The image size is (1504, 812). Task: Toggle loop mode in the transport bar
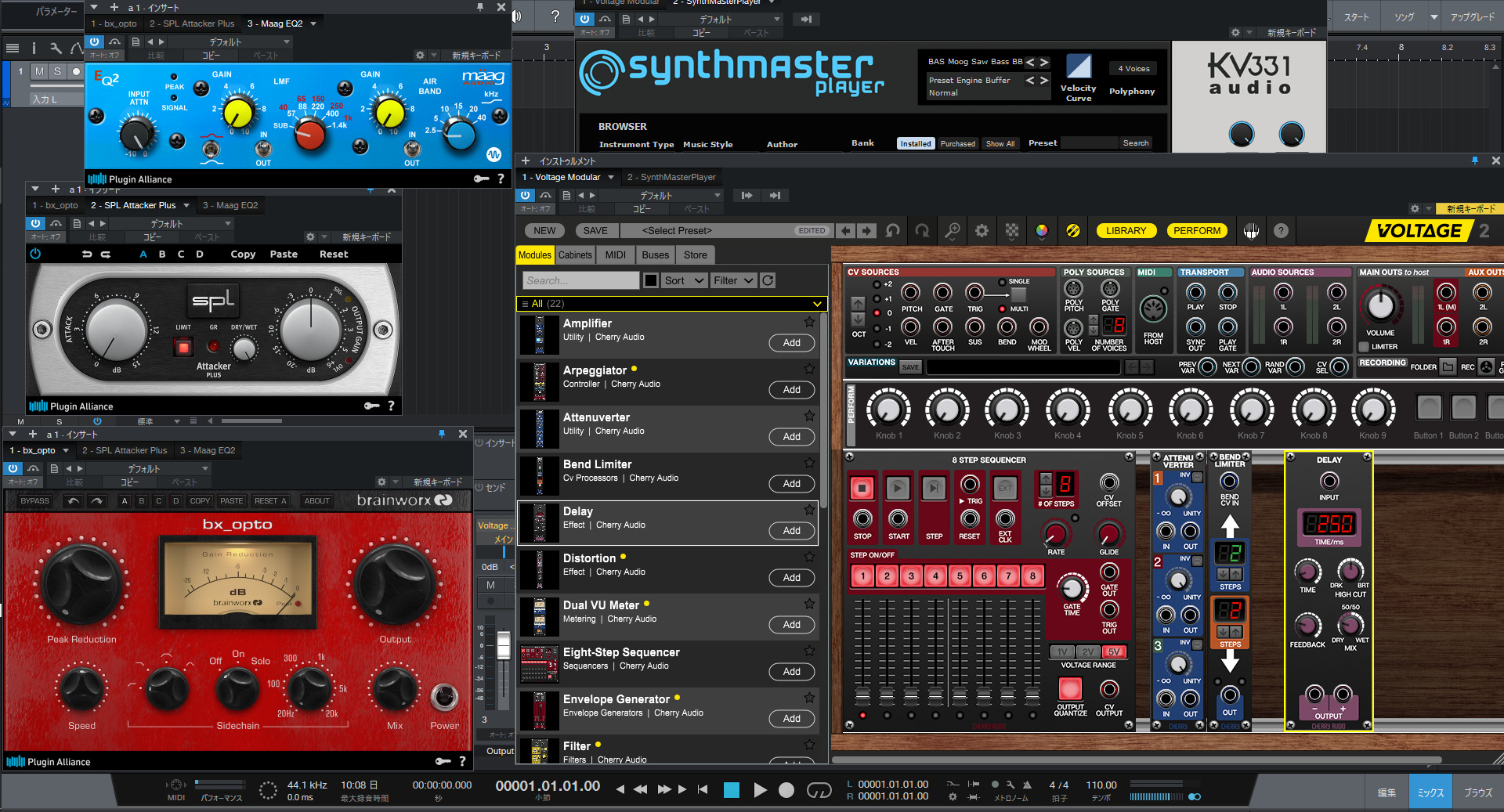[819, 790]
